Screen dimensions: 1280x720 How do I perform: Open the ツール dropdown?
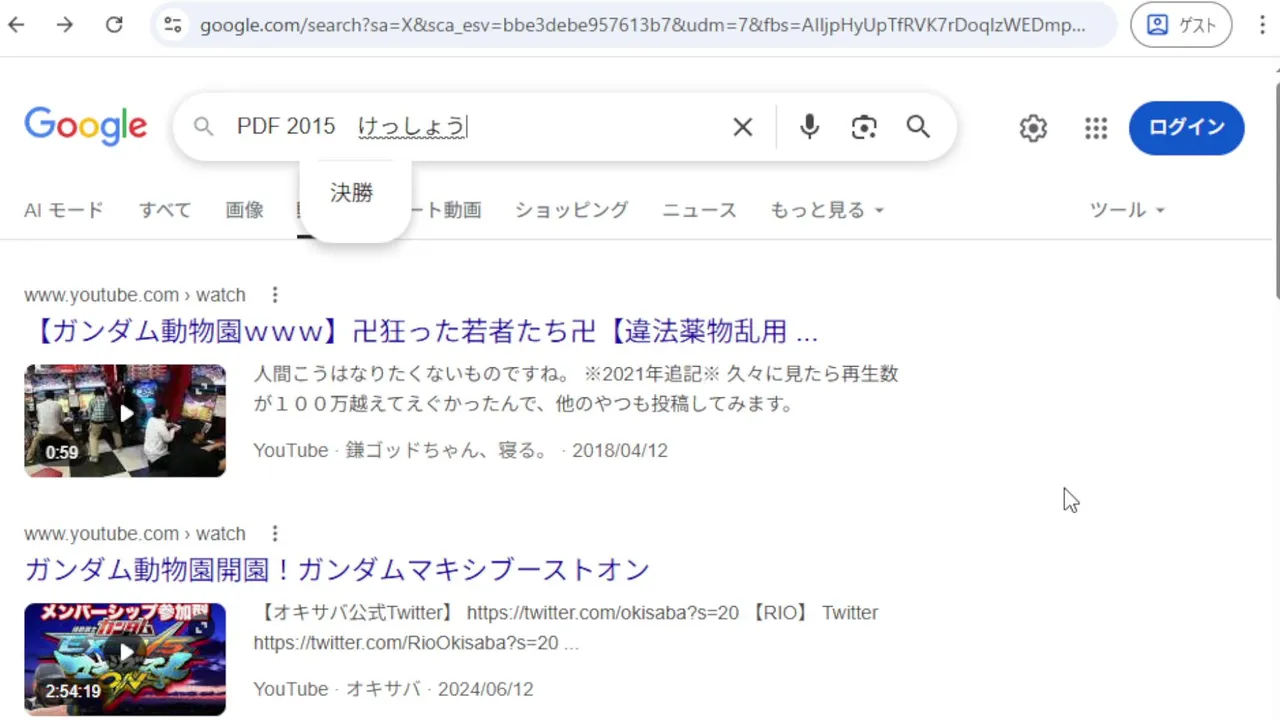(x=1128, y=210)
